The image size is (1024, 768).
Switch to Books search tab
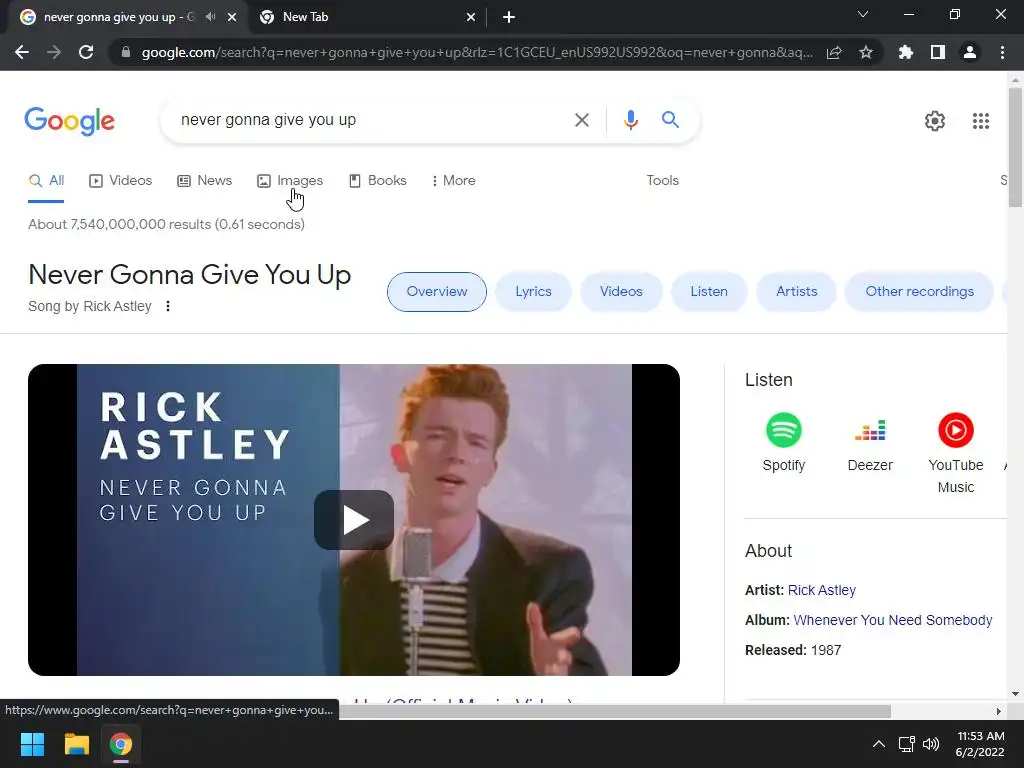point(377,181)
